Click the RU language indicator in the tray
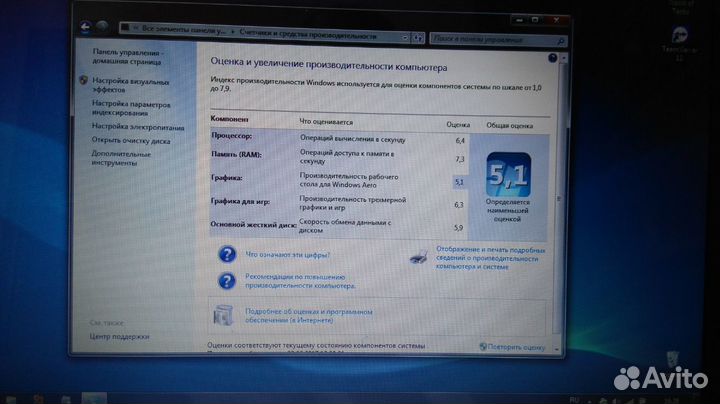The width and height of the screenshot is (720, 404). (x=574, y=399)
